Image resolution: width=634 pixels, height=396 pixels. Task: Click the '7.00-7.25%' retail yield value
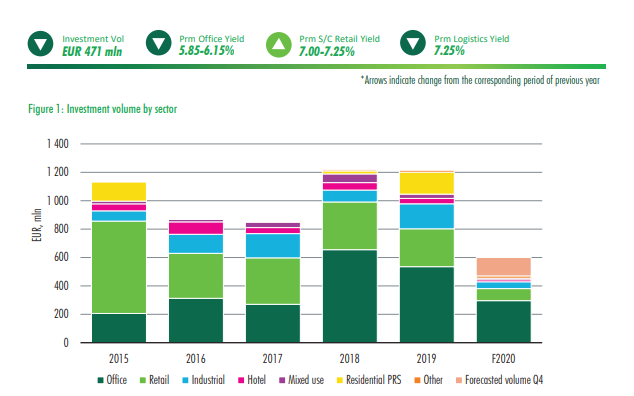[x=327, y=52]
